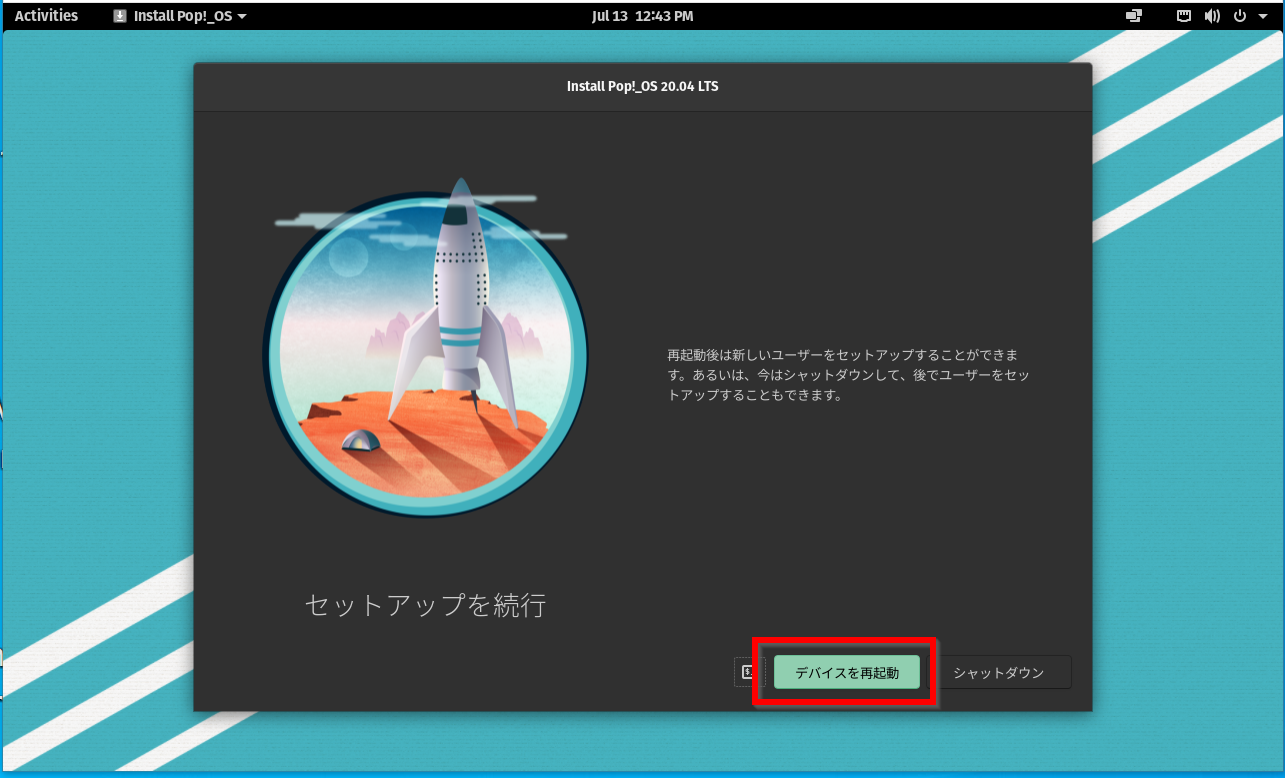This screenshot has width=1285, height=778.
Task: Click the power icon in top bar
Action: click(1240, 16)
